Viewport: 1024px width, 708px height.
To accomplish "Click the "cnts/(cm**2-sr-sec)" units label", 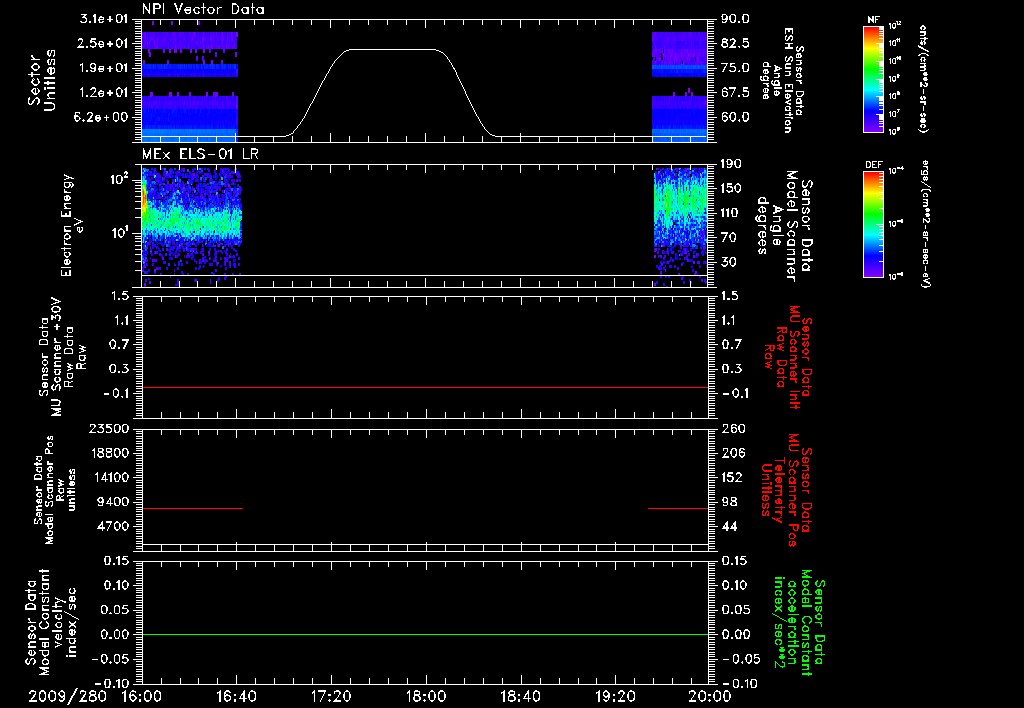I will pyautogui.click(x=923, y=78).
